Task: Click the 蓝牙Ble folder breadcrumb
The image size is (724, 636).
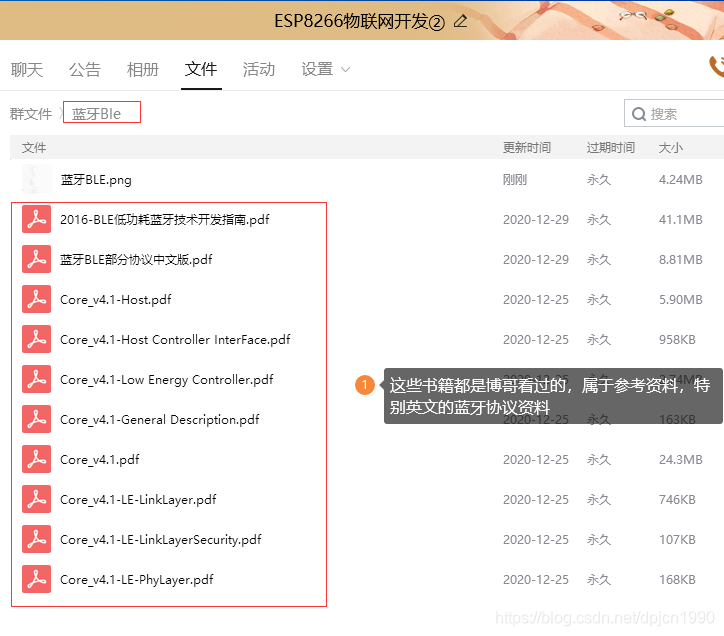Action: [x=97, y=114]
